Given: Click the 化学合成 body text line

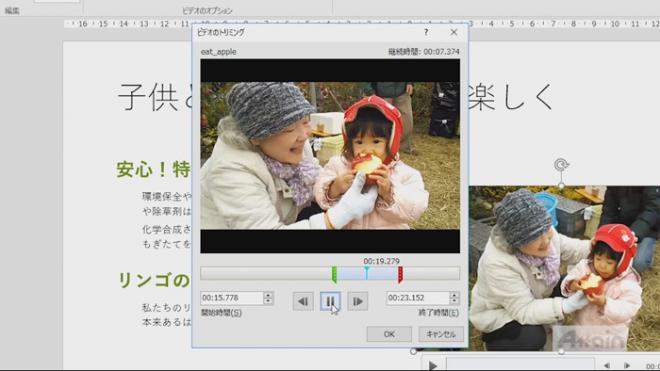Looking at the screenshot, I should (166, 230).
